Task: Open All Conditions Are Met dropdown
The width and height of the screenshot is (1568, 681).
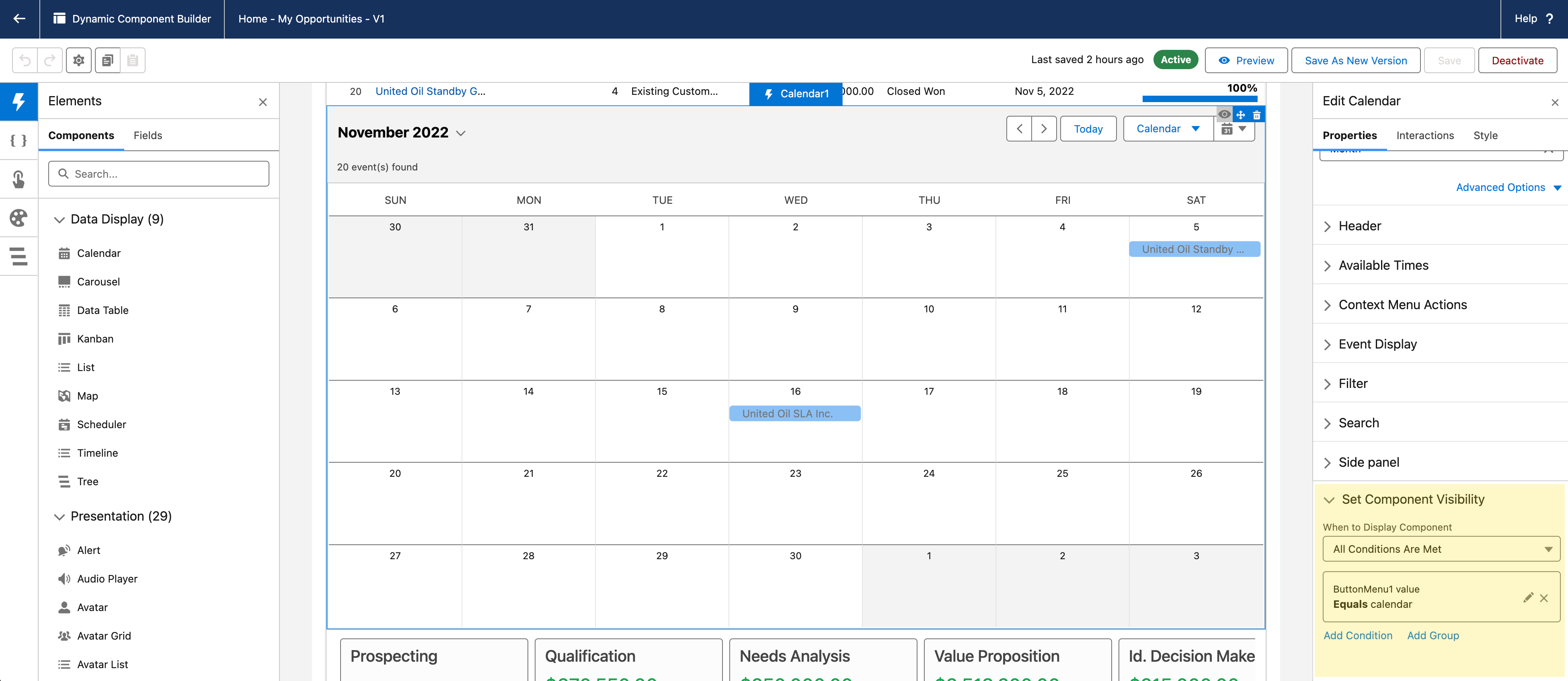Action: click(1441, 549)
